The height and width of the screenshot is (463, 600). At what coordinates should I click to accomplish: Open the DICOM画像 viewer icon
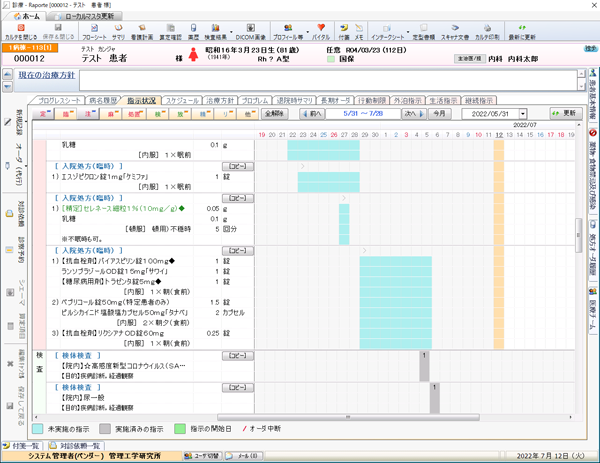[251, 31]
